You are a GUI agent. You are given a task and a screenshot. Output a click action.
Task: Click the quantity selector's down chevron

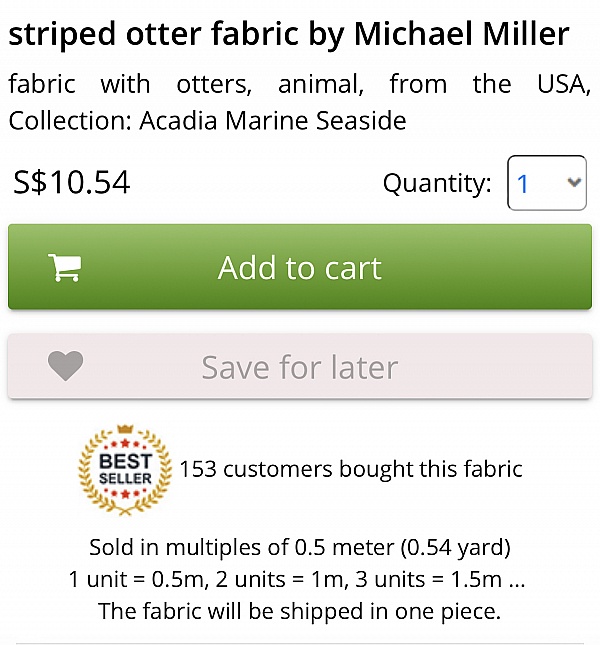point(573,183)
